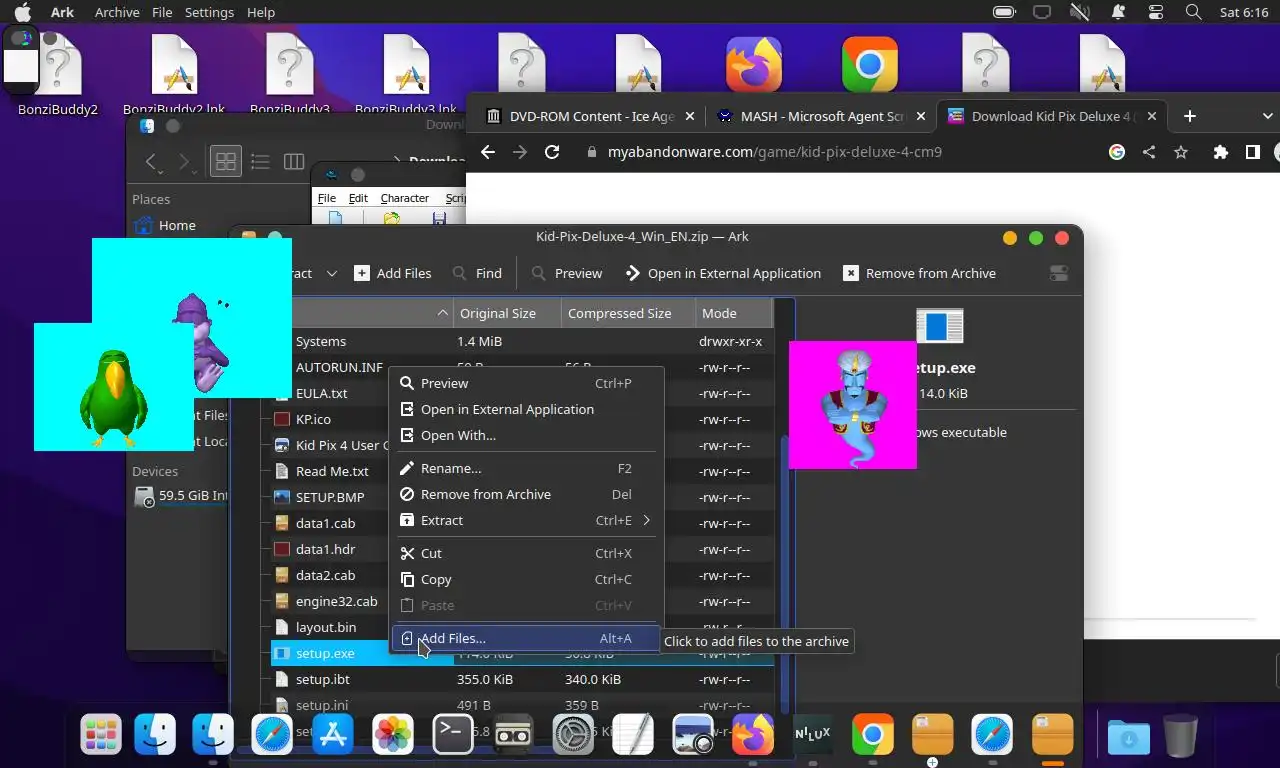Select Copy in the context menu
The height and width of the screenshot is (768, 1280).
(526, 579)
